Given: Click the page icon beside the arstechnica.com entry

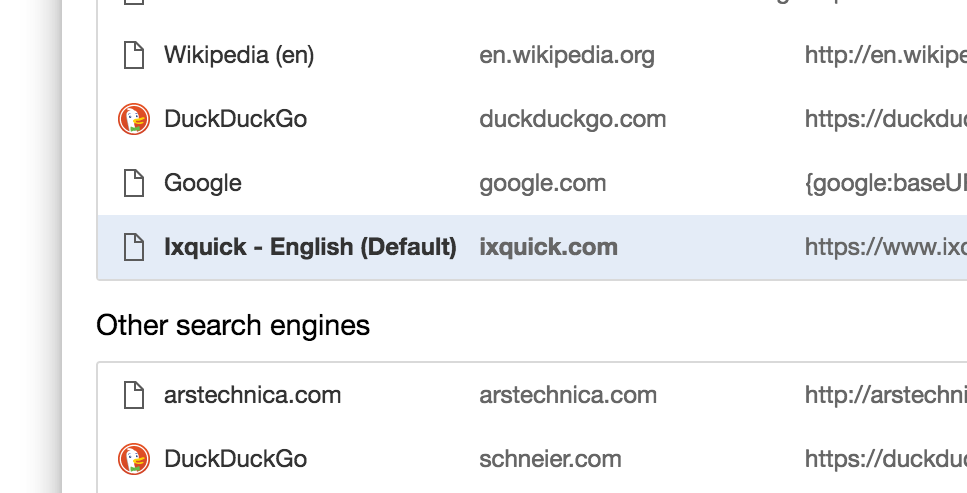Looking at the screenshot, I should pos(134,395).
